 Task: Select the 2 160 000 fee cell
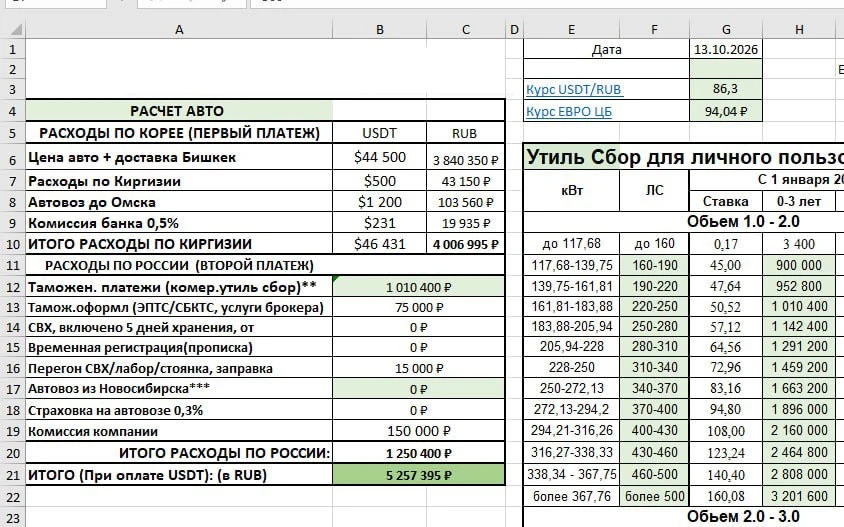tap(799, 431)
